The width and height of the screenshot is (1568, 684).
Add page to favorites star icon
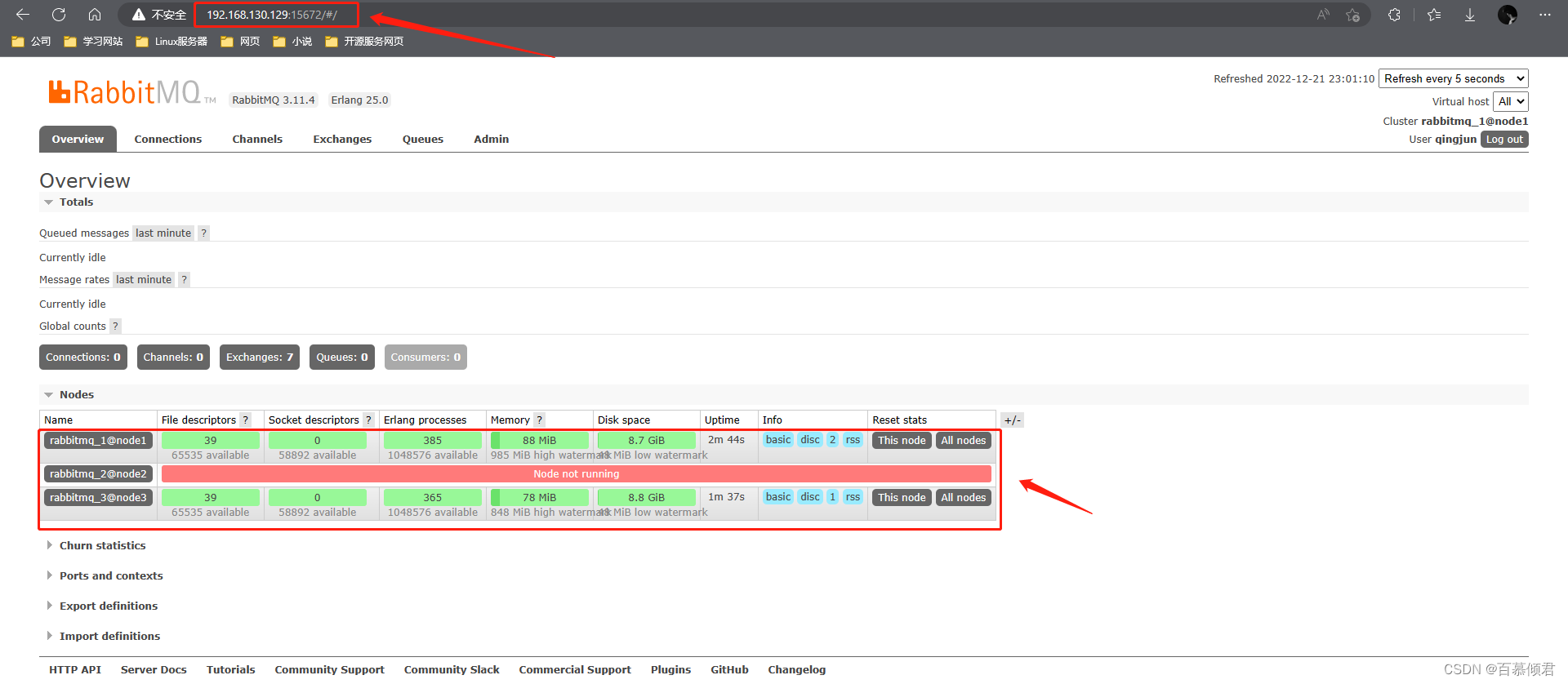1353,15
